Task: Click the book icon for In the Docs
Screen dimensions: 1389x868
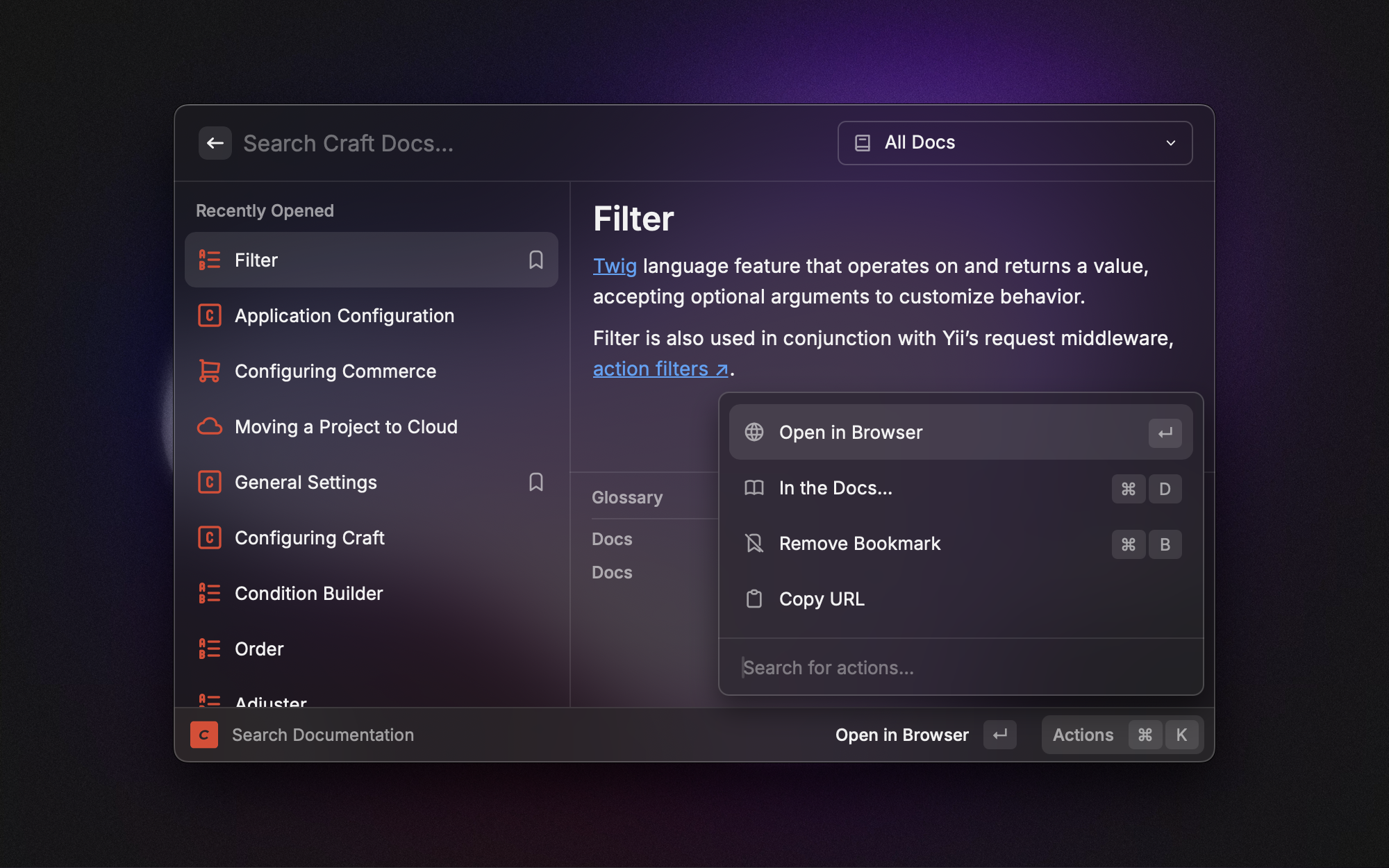Action: pos(754,488)
